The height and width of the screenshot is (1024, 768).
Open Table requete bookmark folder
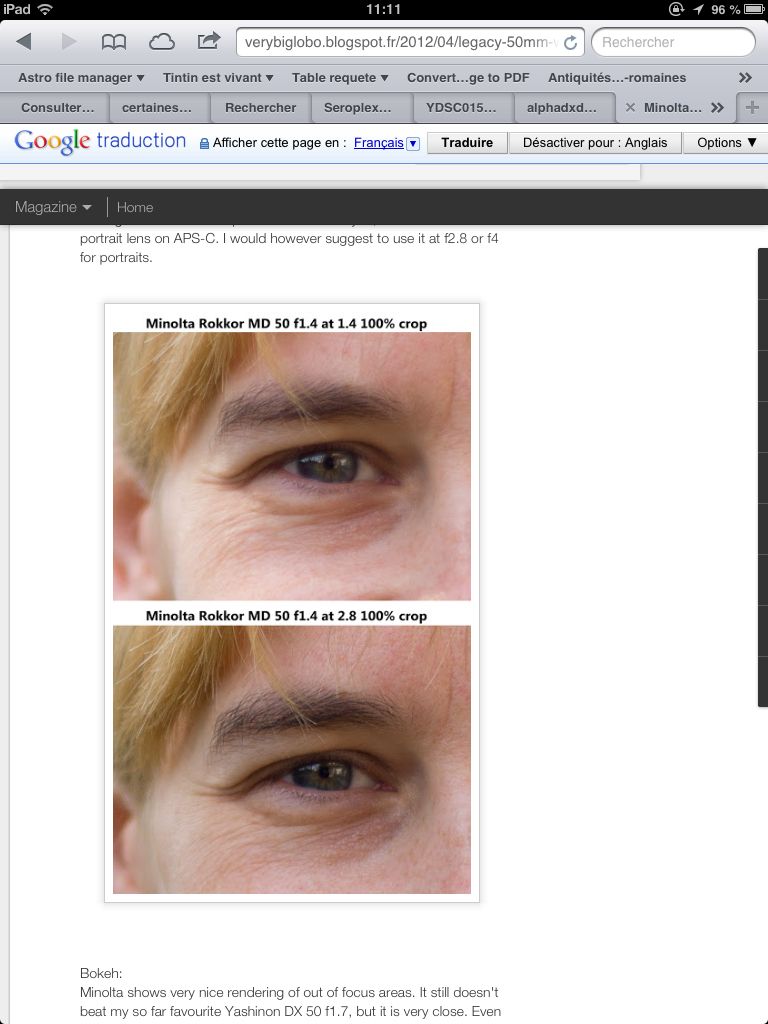point(340,78)
